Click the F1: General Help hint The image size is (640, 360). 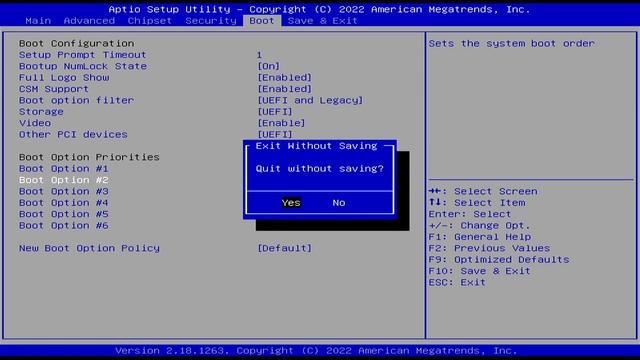[480, 237]
